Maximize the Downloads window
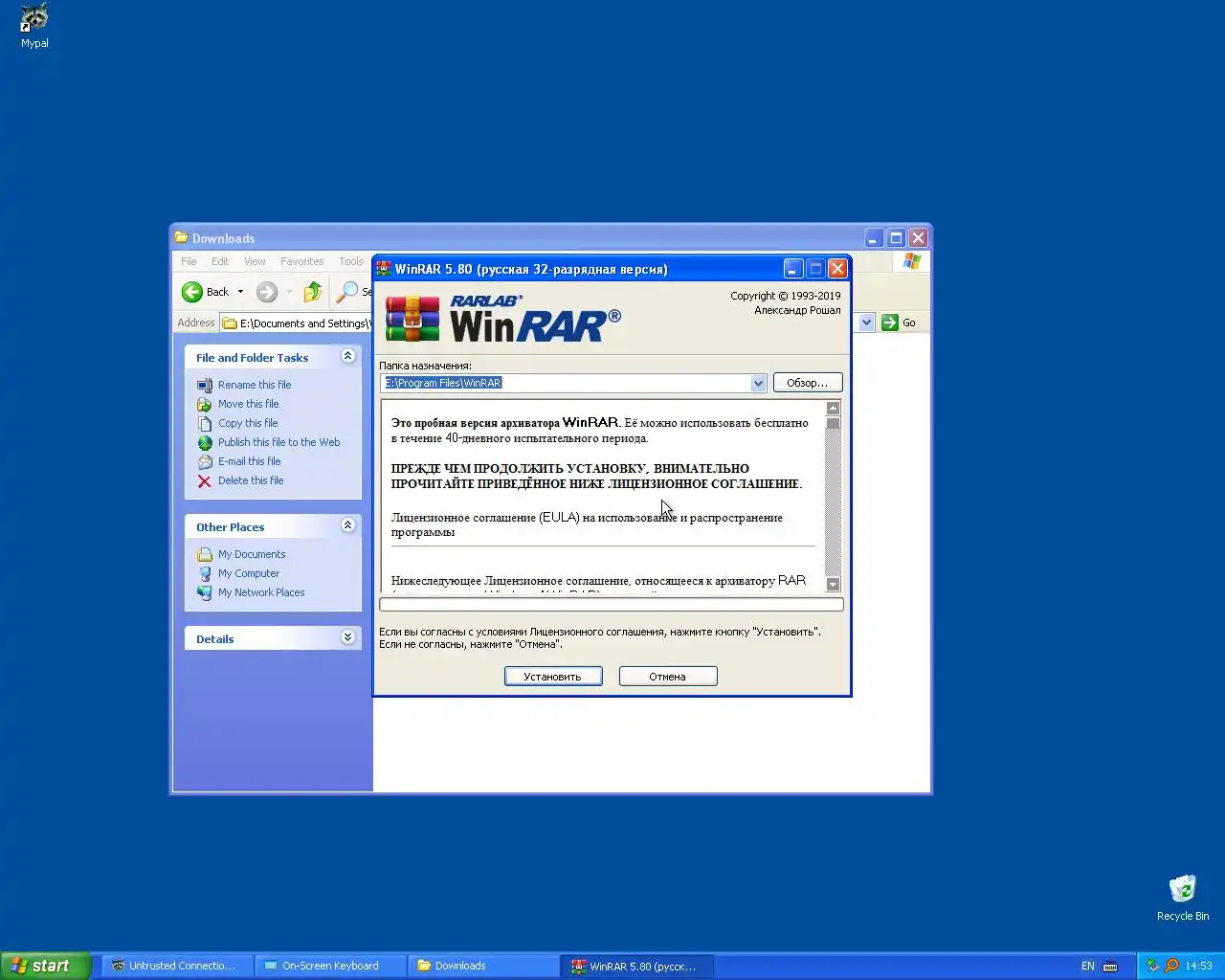This screenshot has width=1225, height=980. 897,238
